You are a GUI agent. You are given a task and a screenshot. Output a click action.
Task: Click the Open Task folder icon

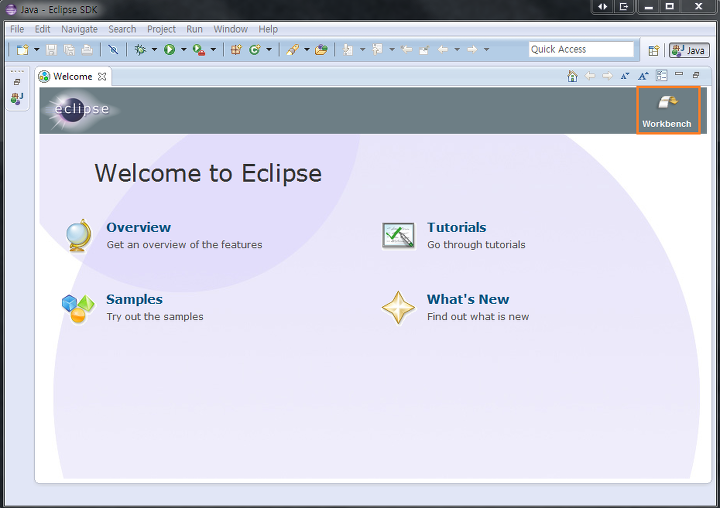click(321, 50)
